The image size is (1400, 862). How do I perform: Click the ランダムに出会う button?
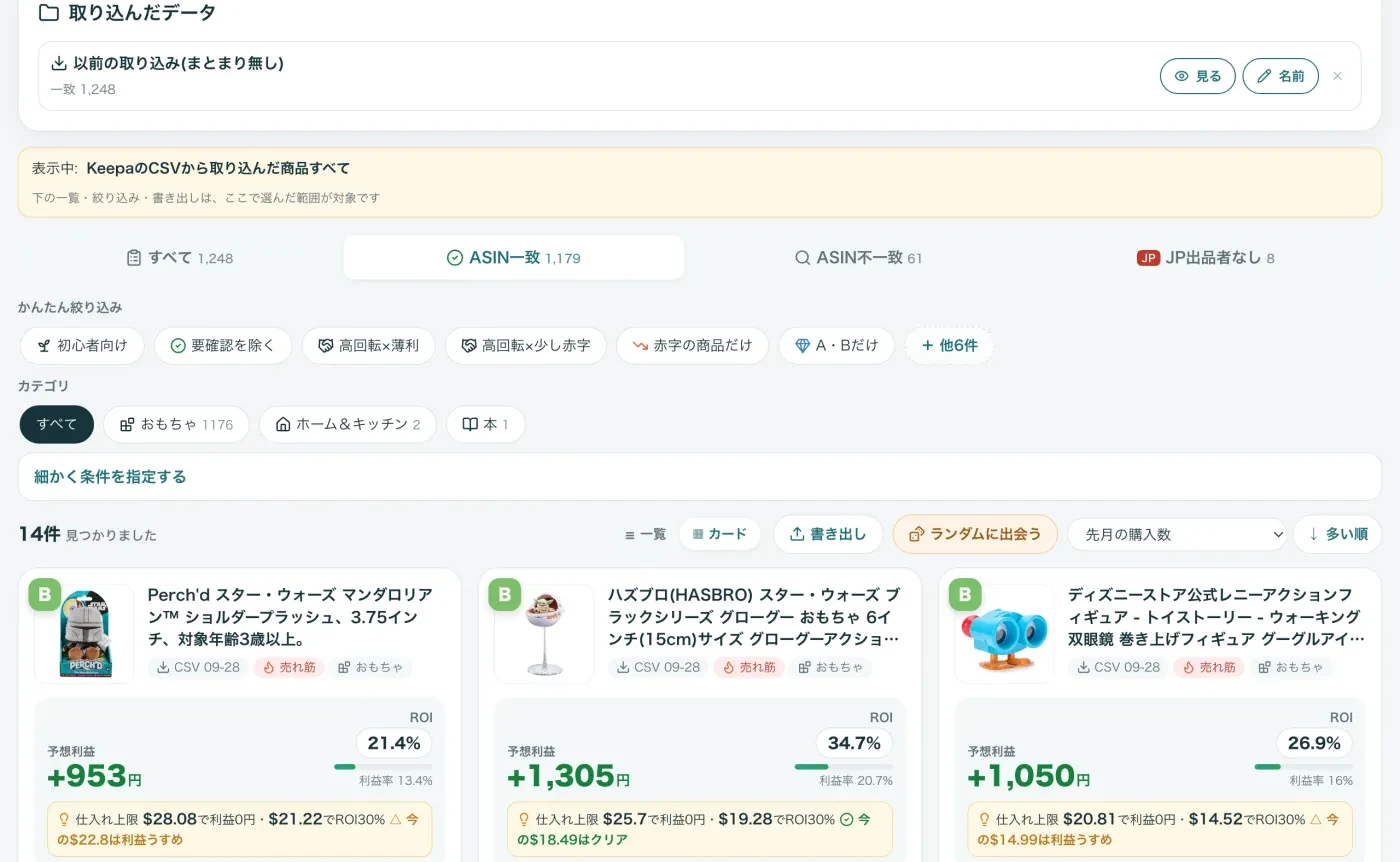975,534
